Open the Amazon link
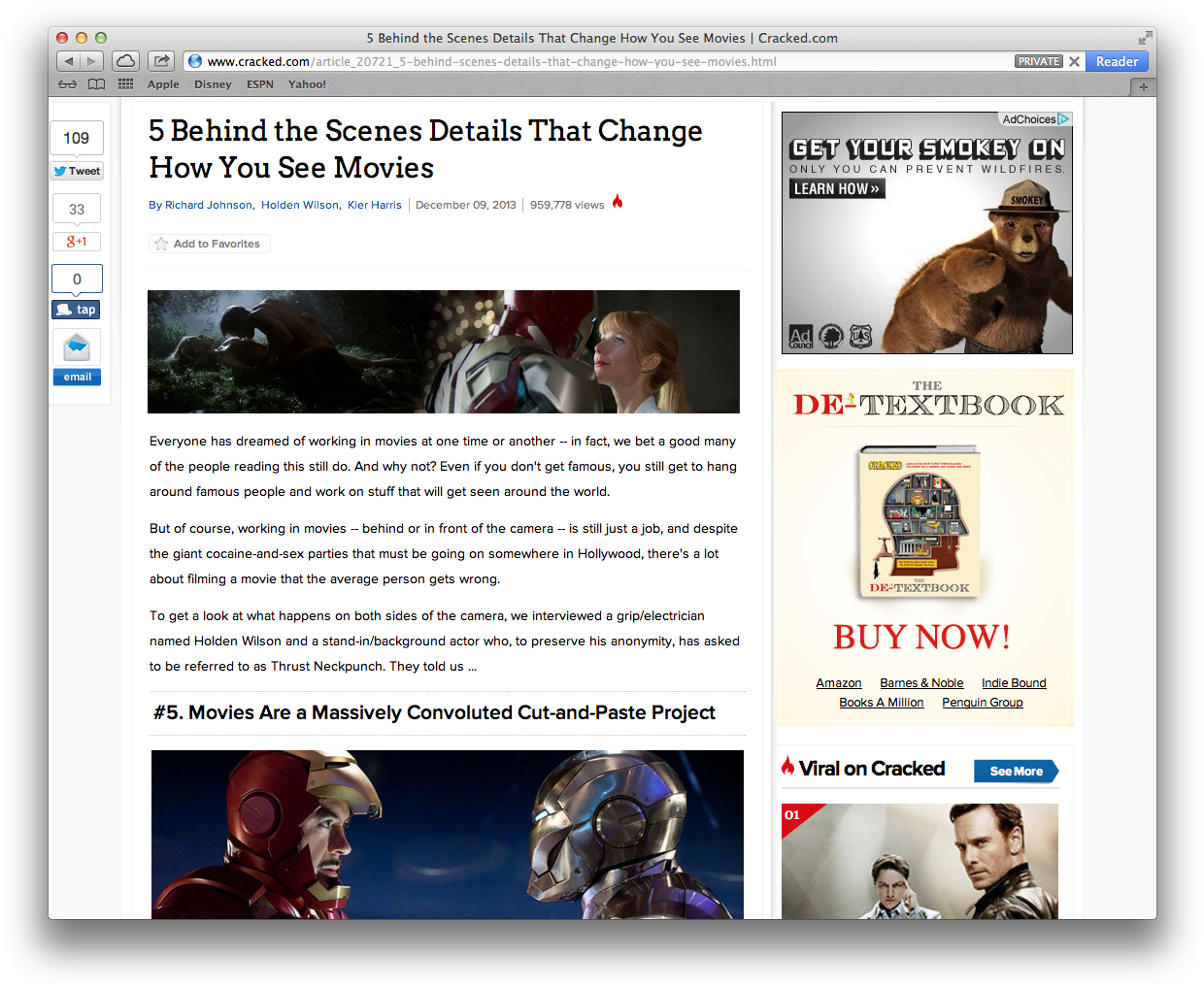 (x=839, y=683)
